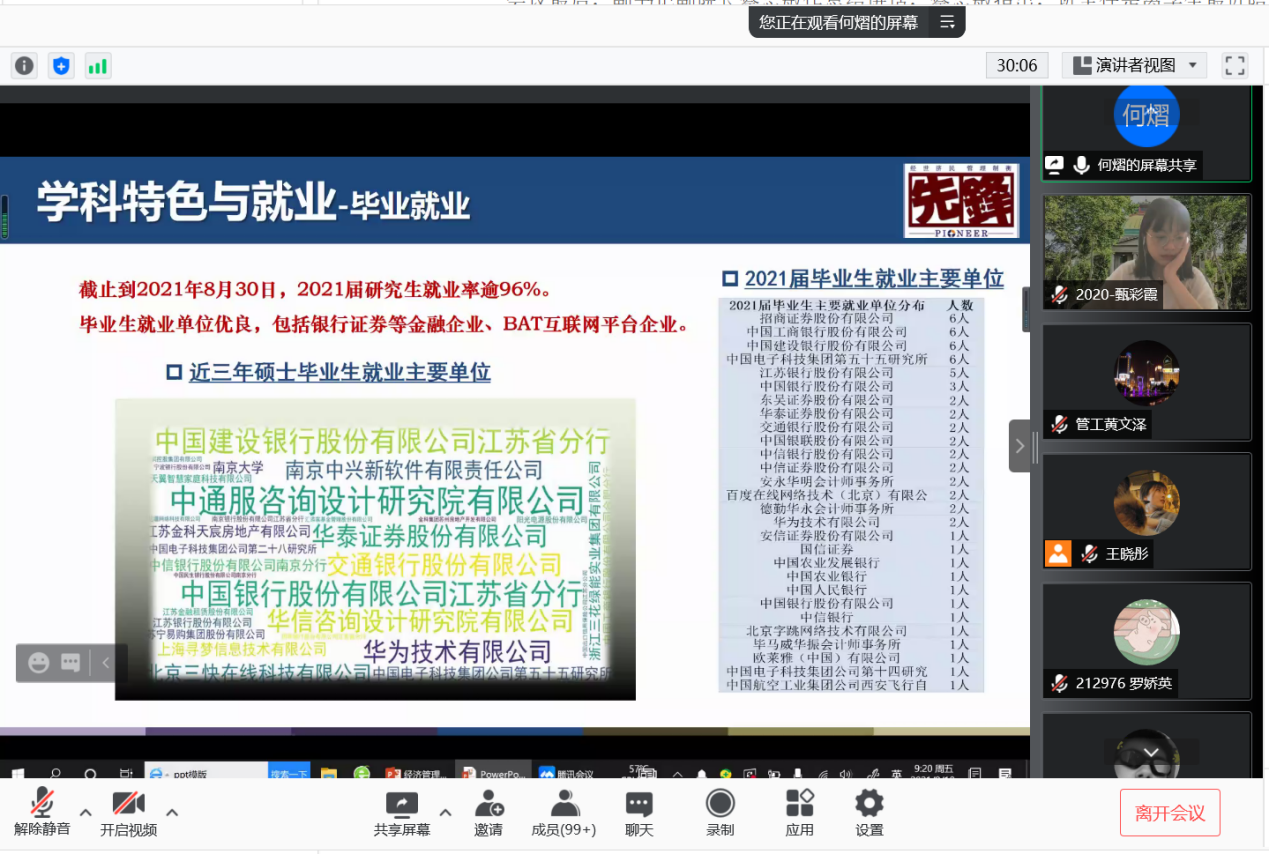Open the Speaker View (演讲者视图) dropdown
This screenshot has height=854, width=1269.
pos(1134,66)
